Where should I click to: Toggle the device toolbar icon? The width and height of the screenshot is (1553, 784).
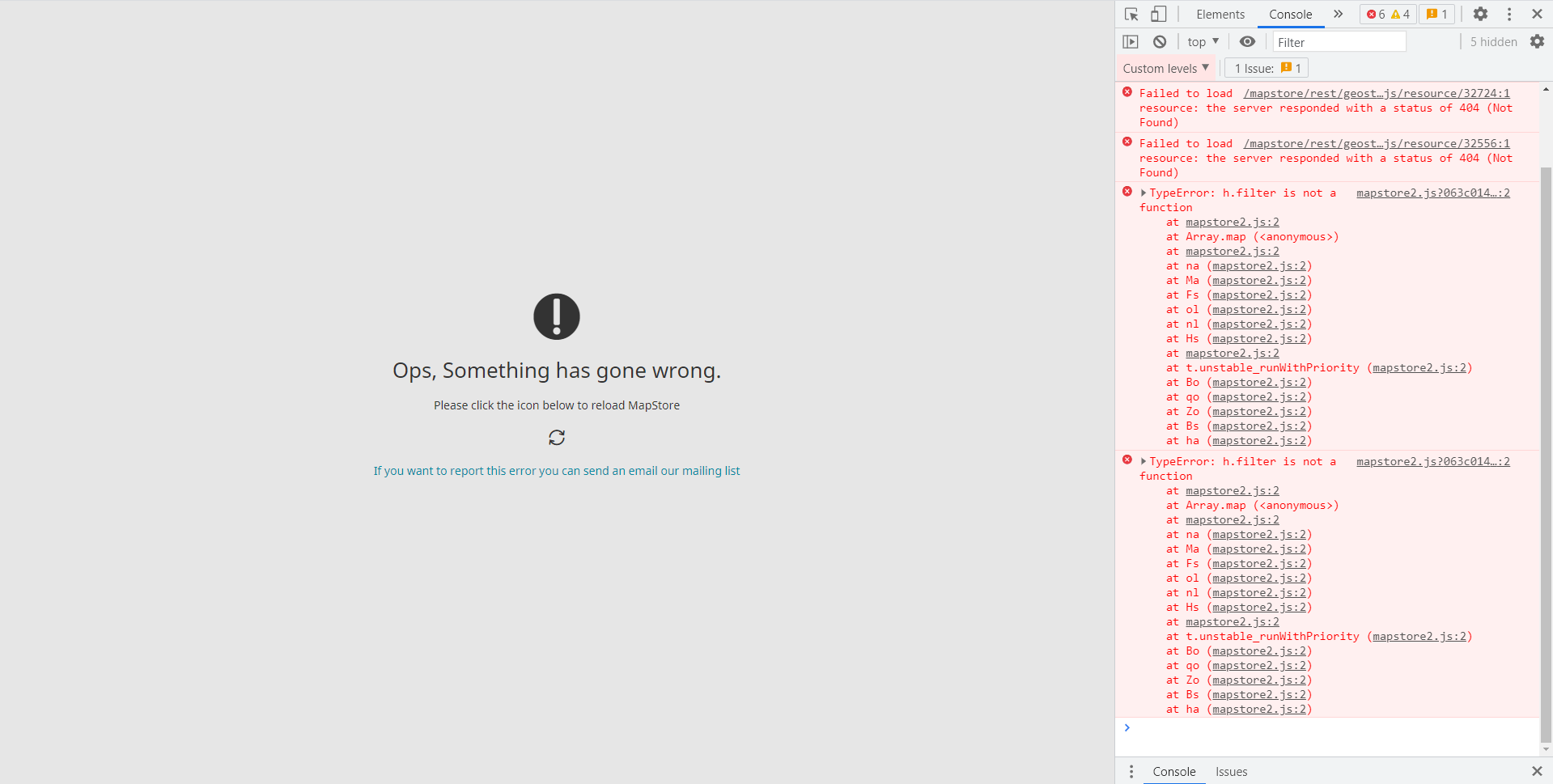(x=1159, y=14)
